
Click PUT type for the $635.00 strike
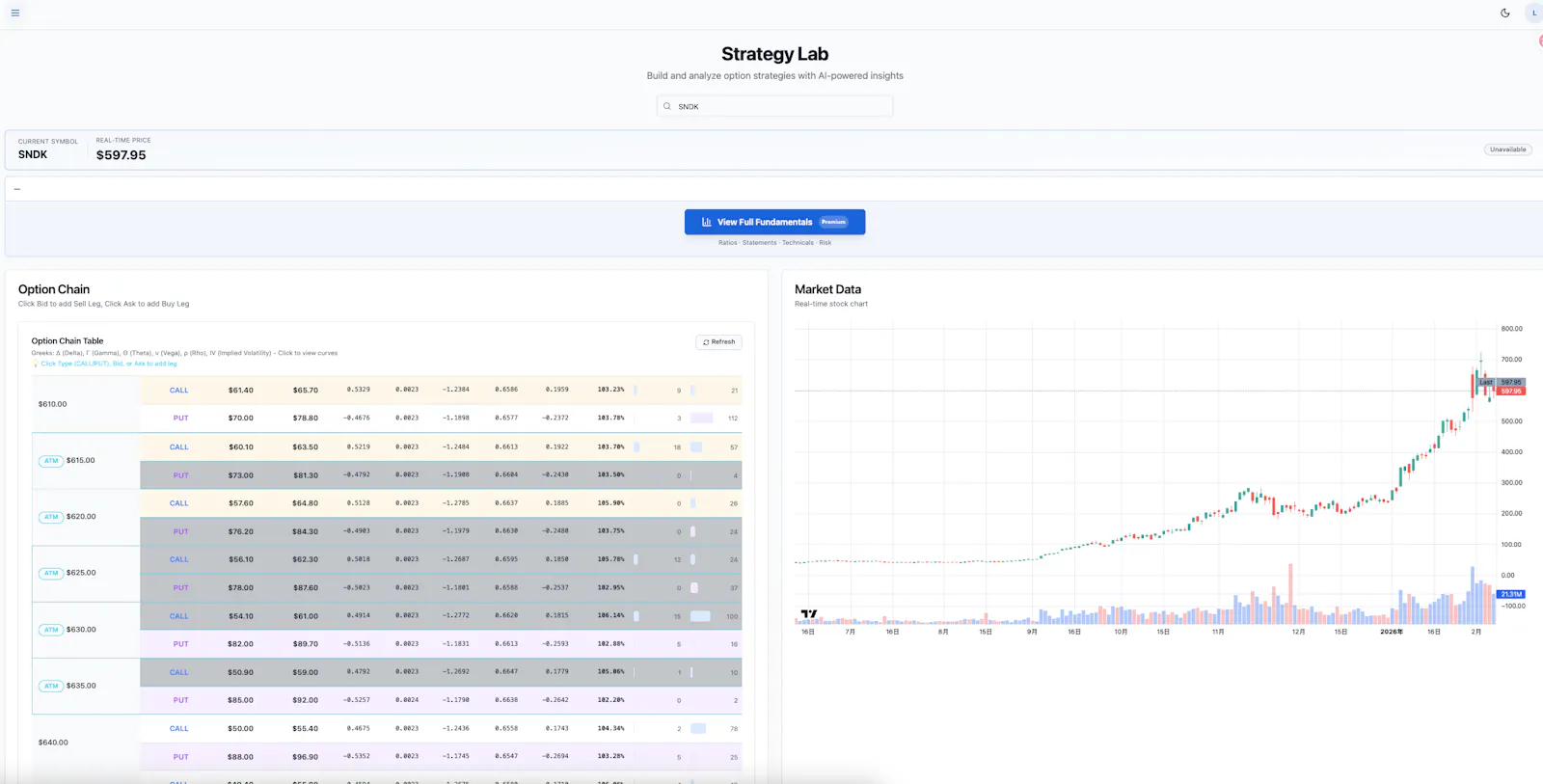180,700
